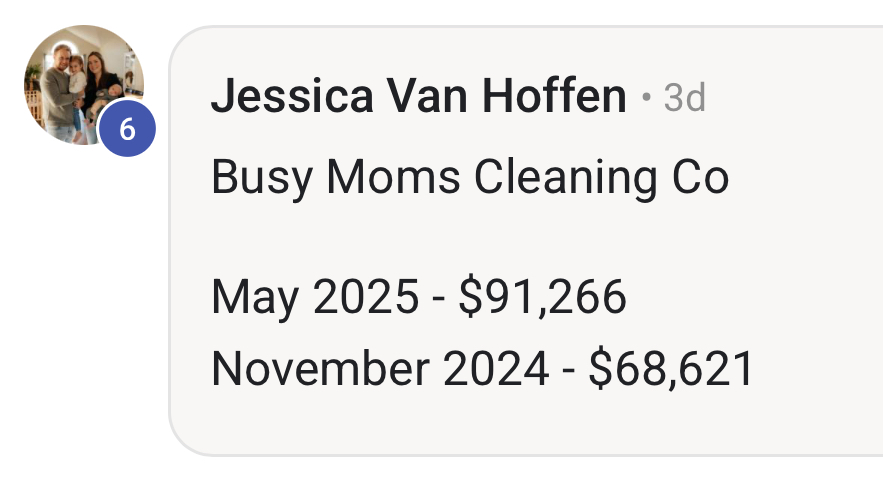Click the word Hoffen in the author name
Viewport: 883px width, 477px height.
click(554, 95)
